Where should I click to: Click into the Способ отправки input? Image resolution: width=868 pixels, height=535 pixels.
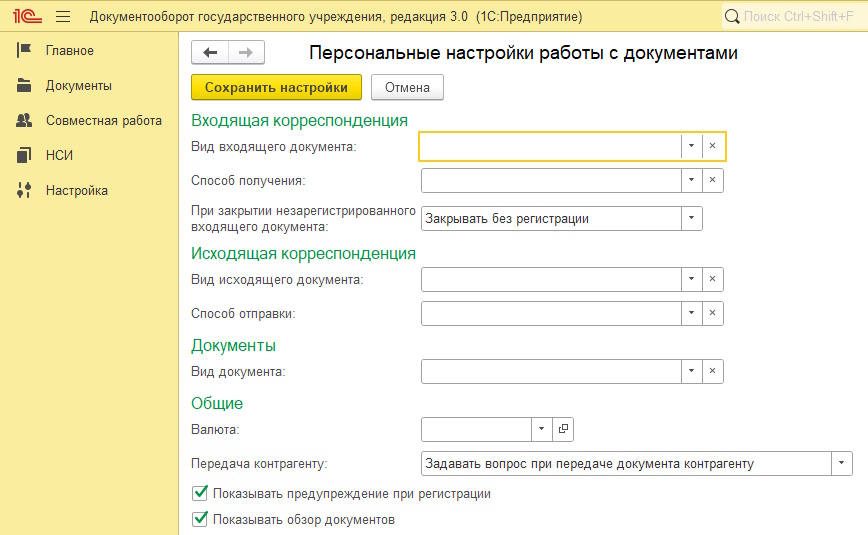point(551,313)
